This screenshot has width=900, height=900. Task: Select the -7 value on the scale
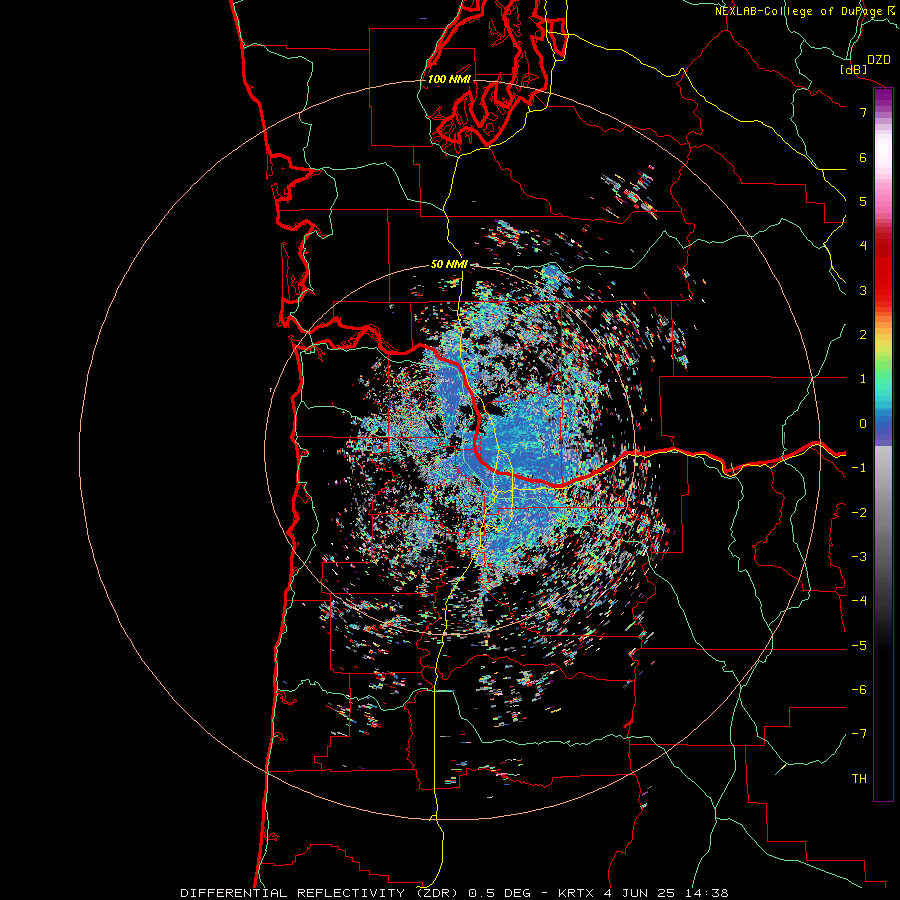click(x=859, y=734)
